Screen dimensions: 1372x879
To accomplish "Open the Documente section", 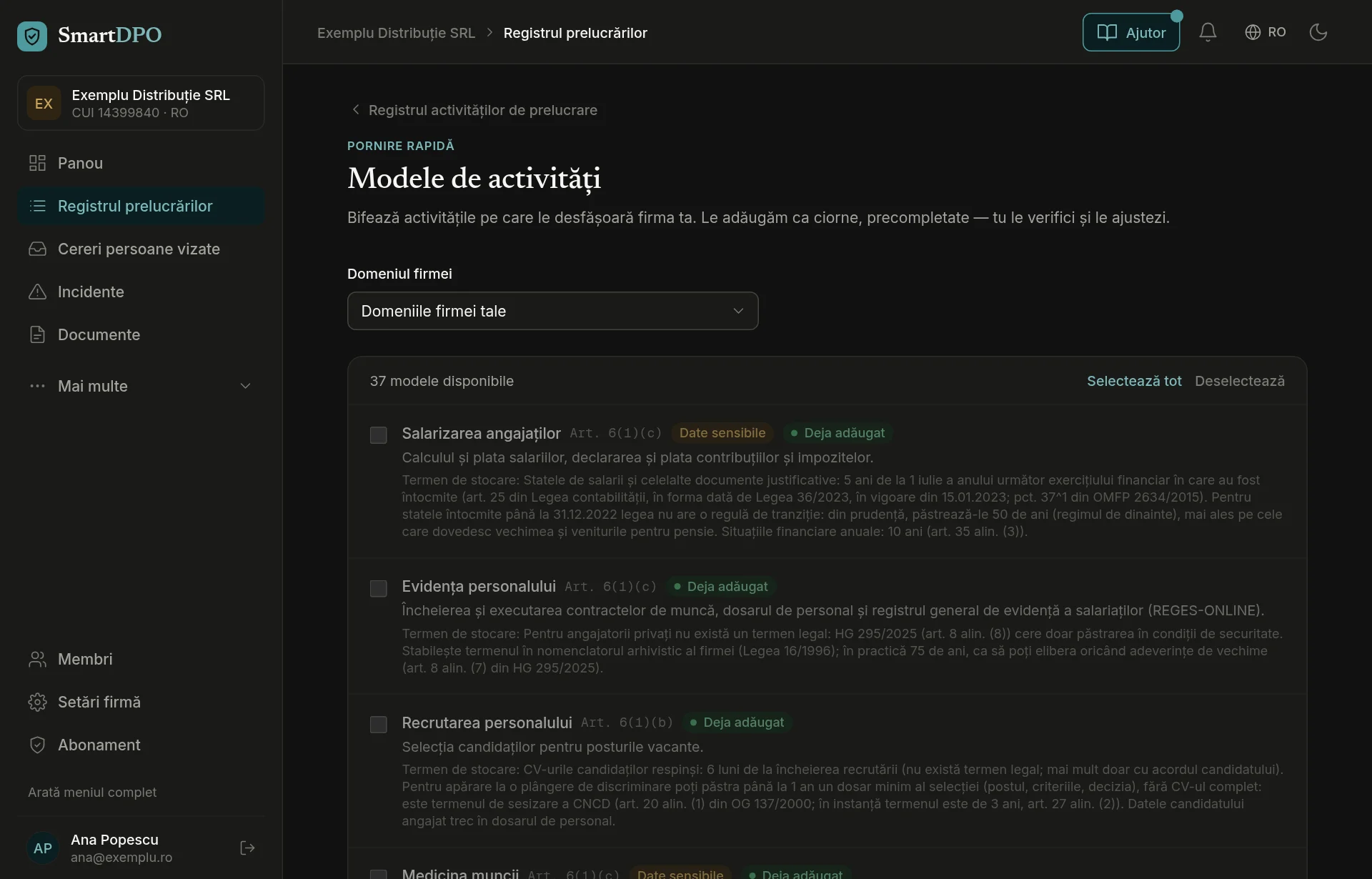I will (x=141, y=334).
